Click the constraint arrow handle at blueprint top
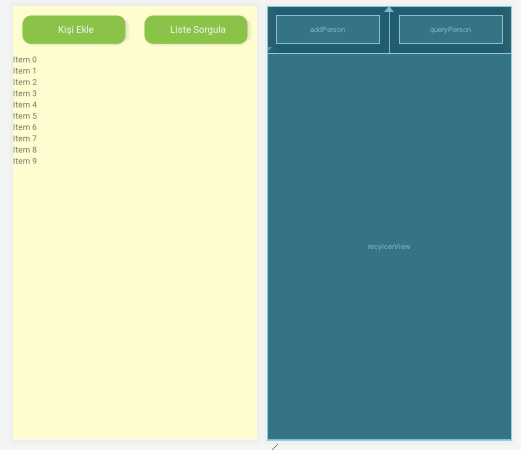Viewport: 521px width, 450px height. point(389,9)
